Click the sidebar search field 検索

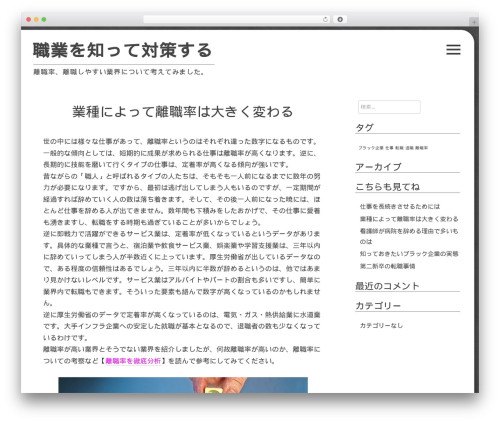[389, 107]
